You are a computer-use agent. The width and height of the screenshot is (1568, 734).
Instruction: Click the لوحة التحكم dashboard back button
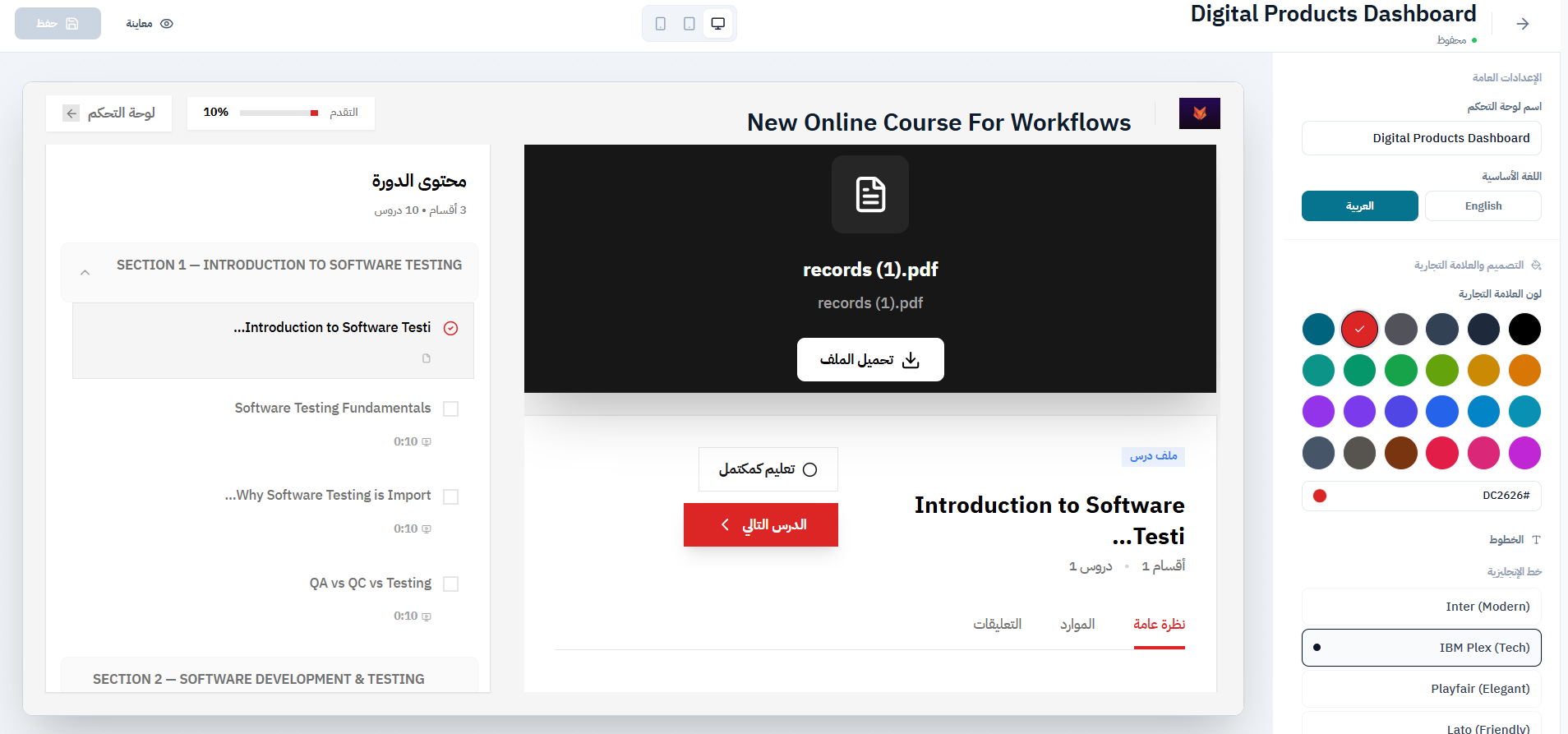(x=109, y=113)
